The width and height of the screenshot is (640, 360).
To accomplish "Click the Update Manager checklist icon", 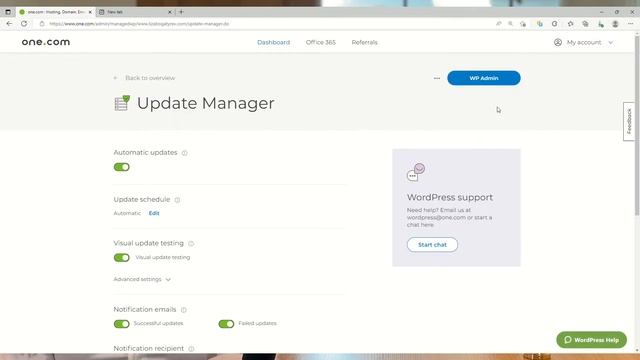I will coord(122,103).
